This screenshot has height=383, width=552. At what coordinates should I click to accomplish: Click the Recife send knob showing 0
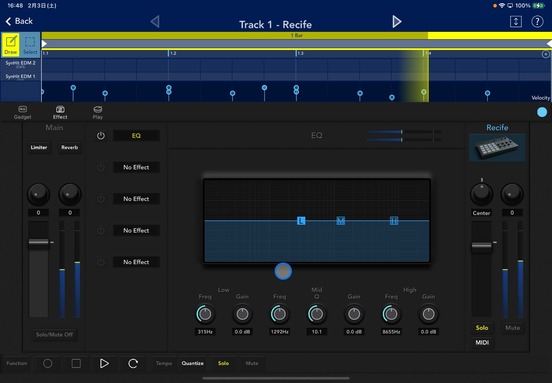512,194
